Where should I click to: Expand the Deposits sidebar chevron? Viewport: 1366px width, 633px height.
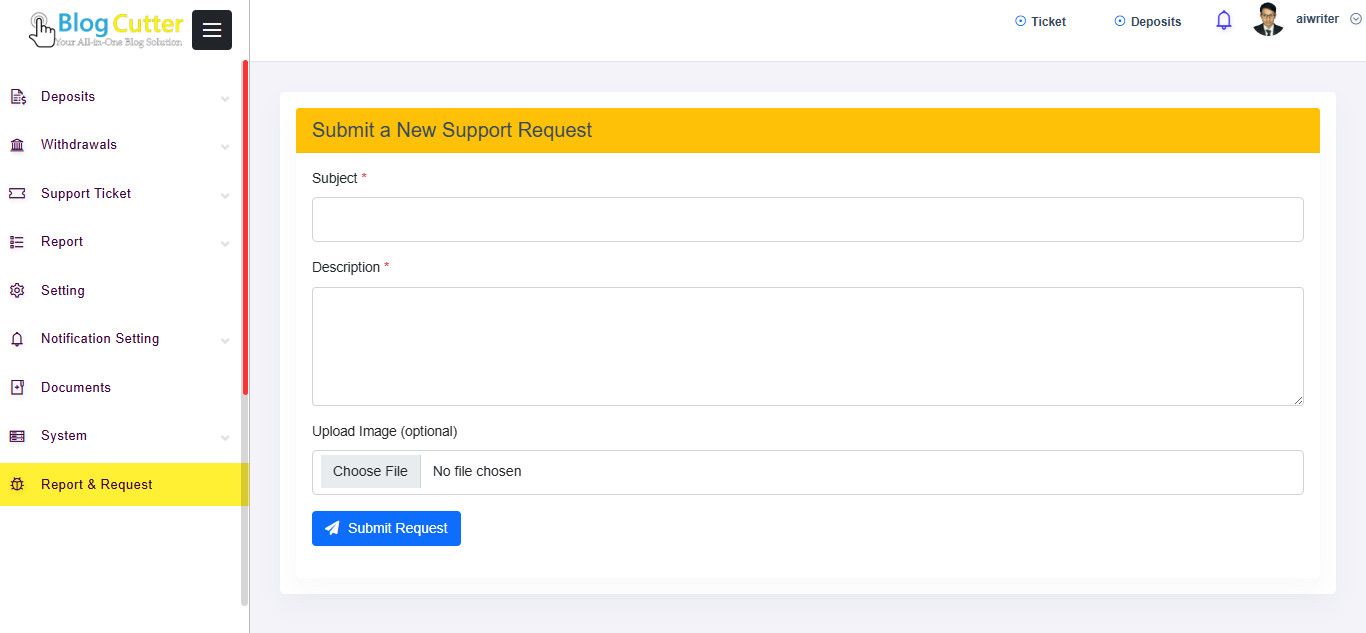point(225,99)
